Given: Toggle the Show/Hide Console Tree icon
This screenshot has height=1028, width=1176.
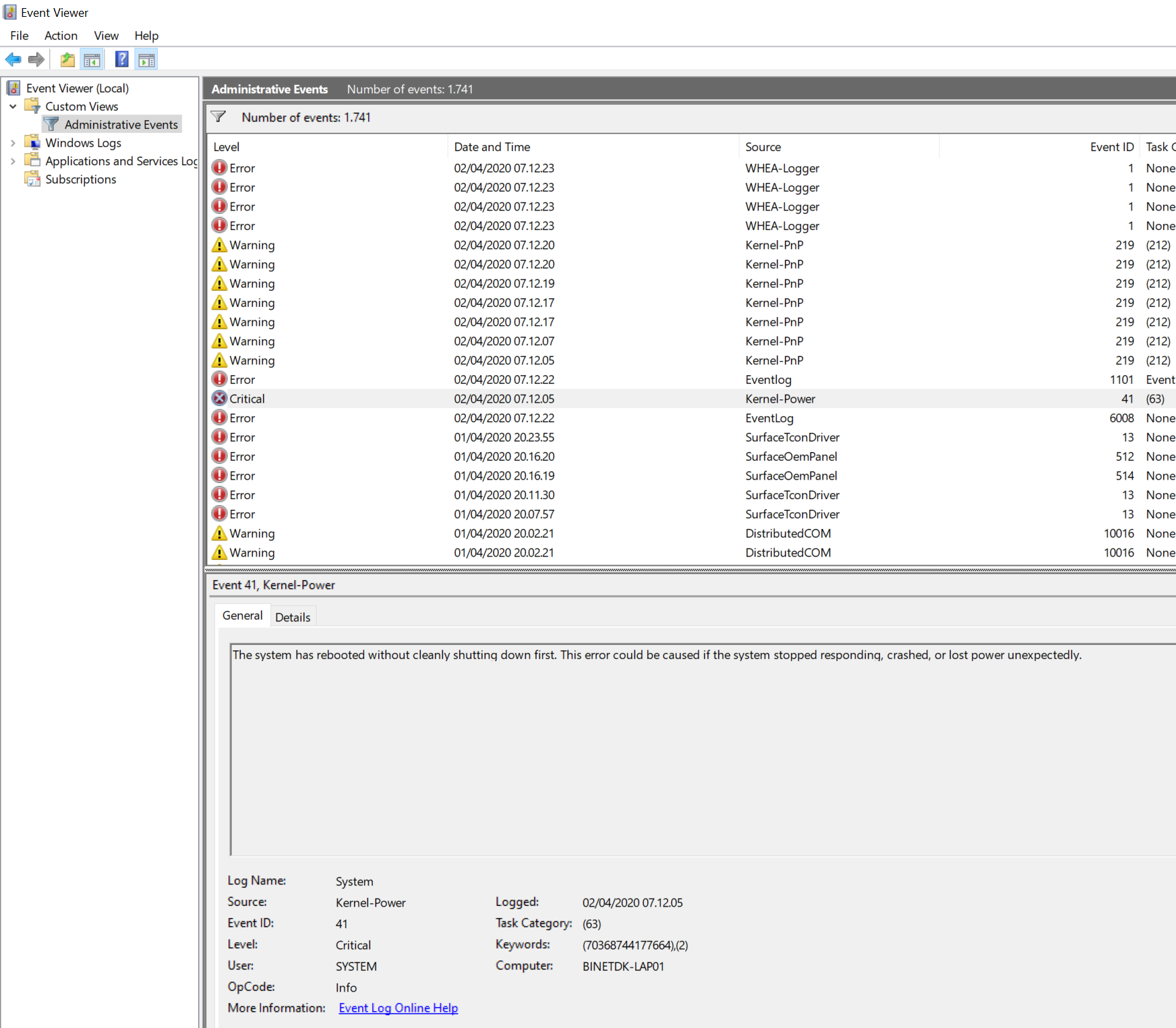Looking at the screenshot, I should pyautogui.click(x=92, y=60).
